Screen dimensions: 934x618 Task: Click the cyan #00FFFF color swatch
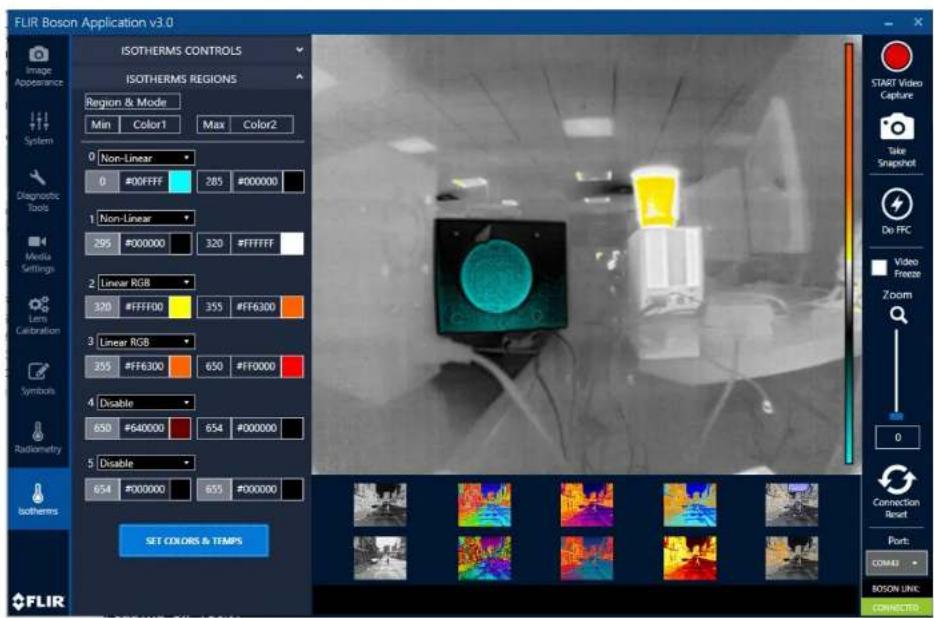coord(180,182)
